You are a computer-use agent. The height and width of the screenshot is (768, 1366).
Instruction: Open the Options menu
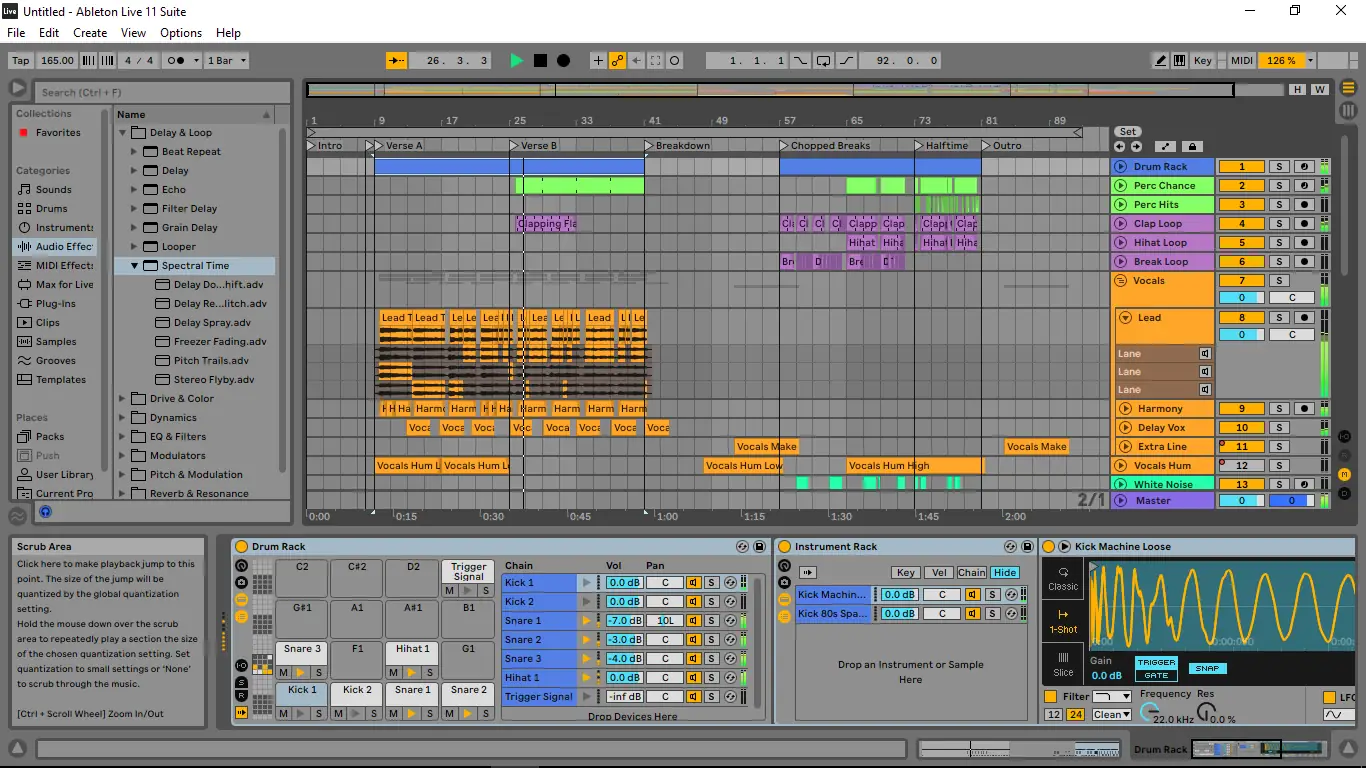coord(181,33)
